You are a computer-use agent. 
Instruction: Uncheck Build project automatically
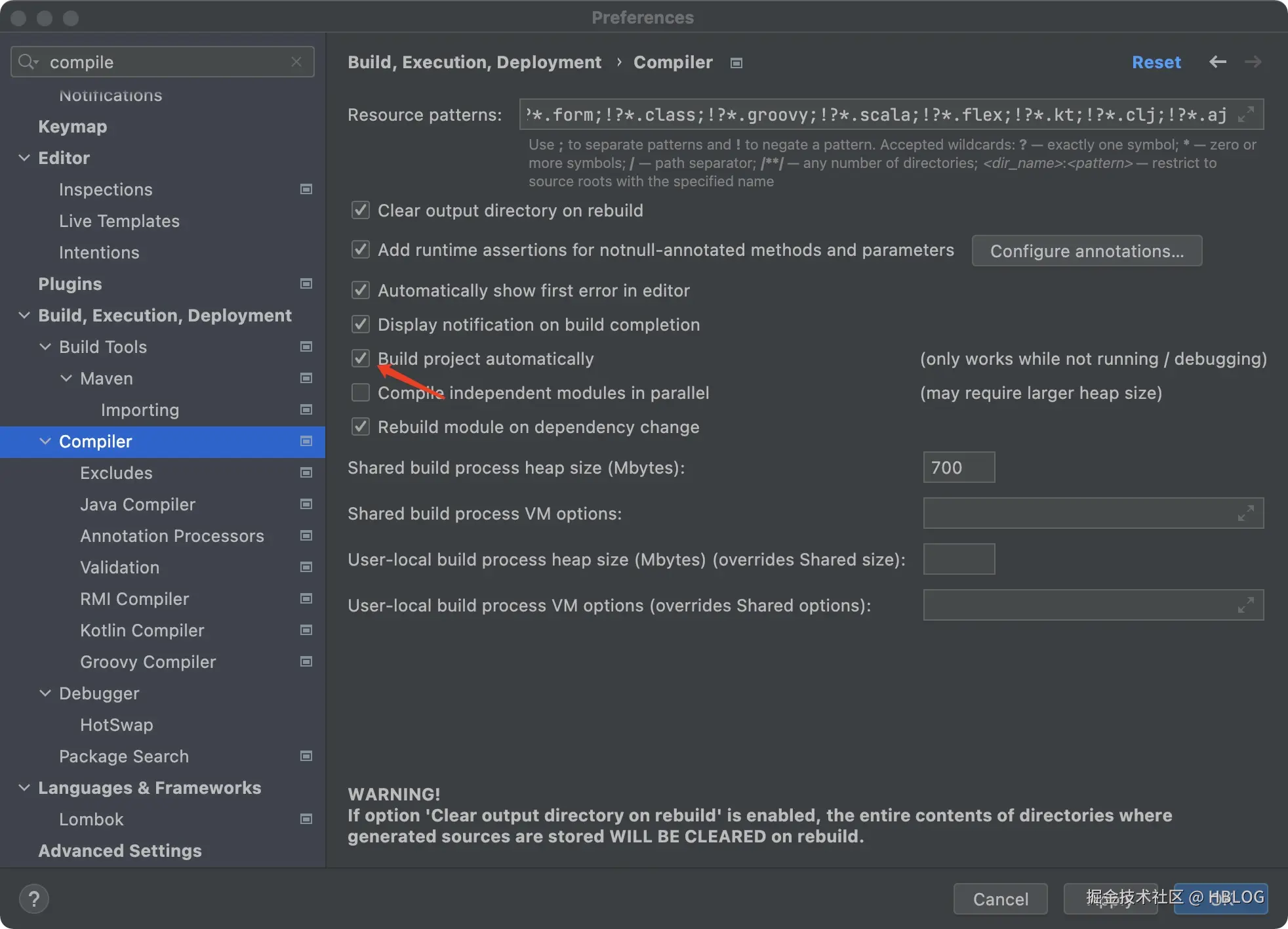[x=361, y=358]
